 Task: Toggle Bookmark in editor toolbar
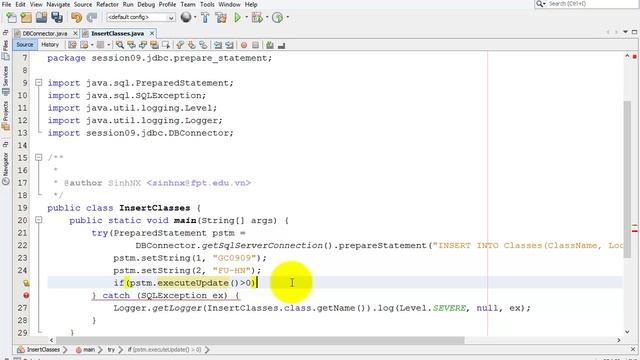[203, 45]
